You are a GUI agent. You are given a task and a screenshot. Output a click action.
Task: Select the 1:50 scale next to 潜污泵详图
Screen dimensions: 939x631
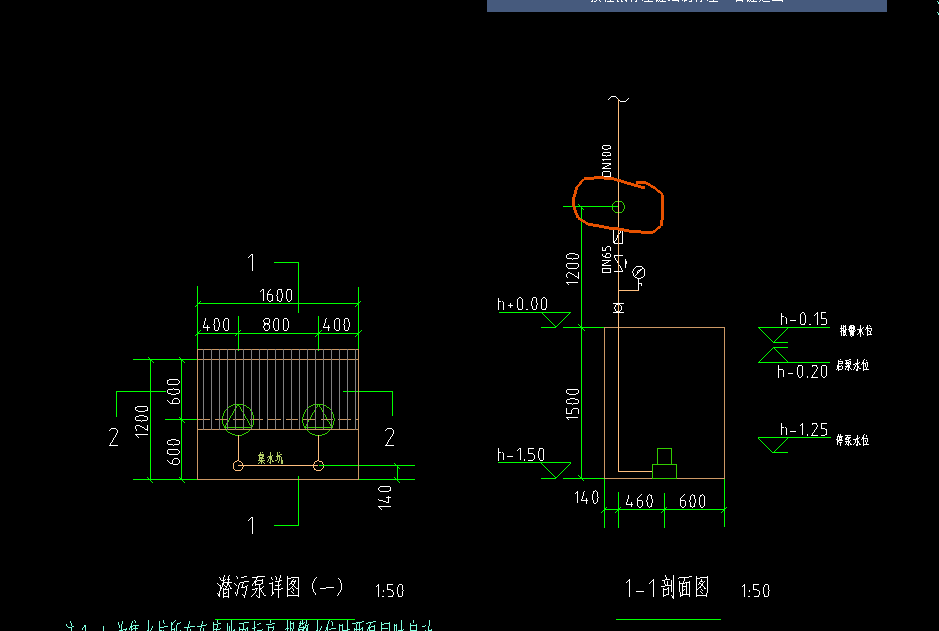tap(389, 591)
